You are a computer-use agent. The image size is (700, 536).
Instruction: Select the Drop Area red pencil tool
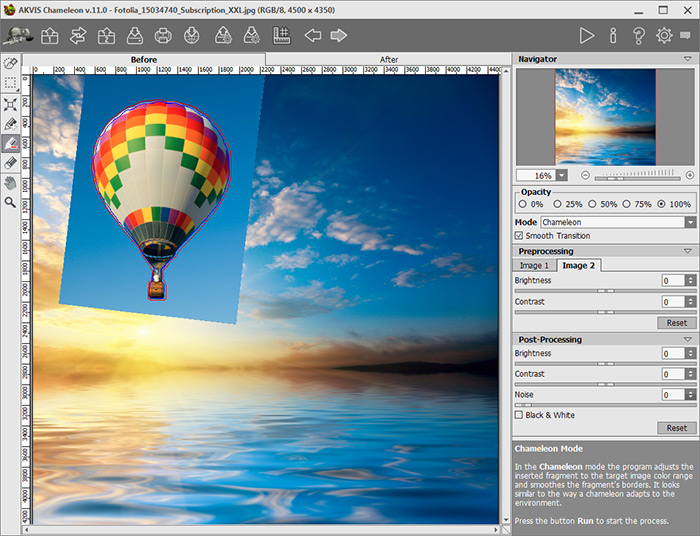(x=10, y=144)
